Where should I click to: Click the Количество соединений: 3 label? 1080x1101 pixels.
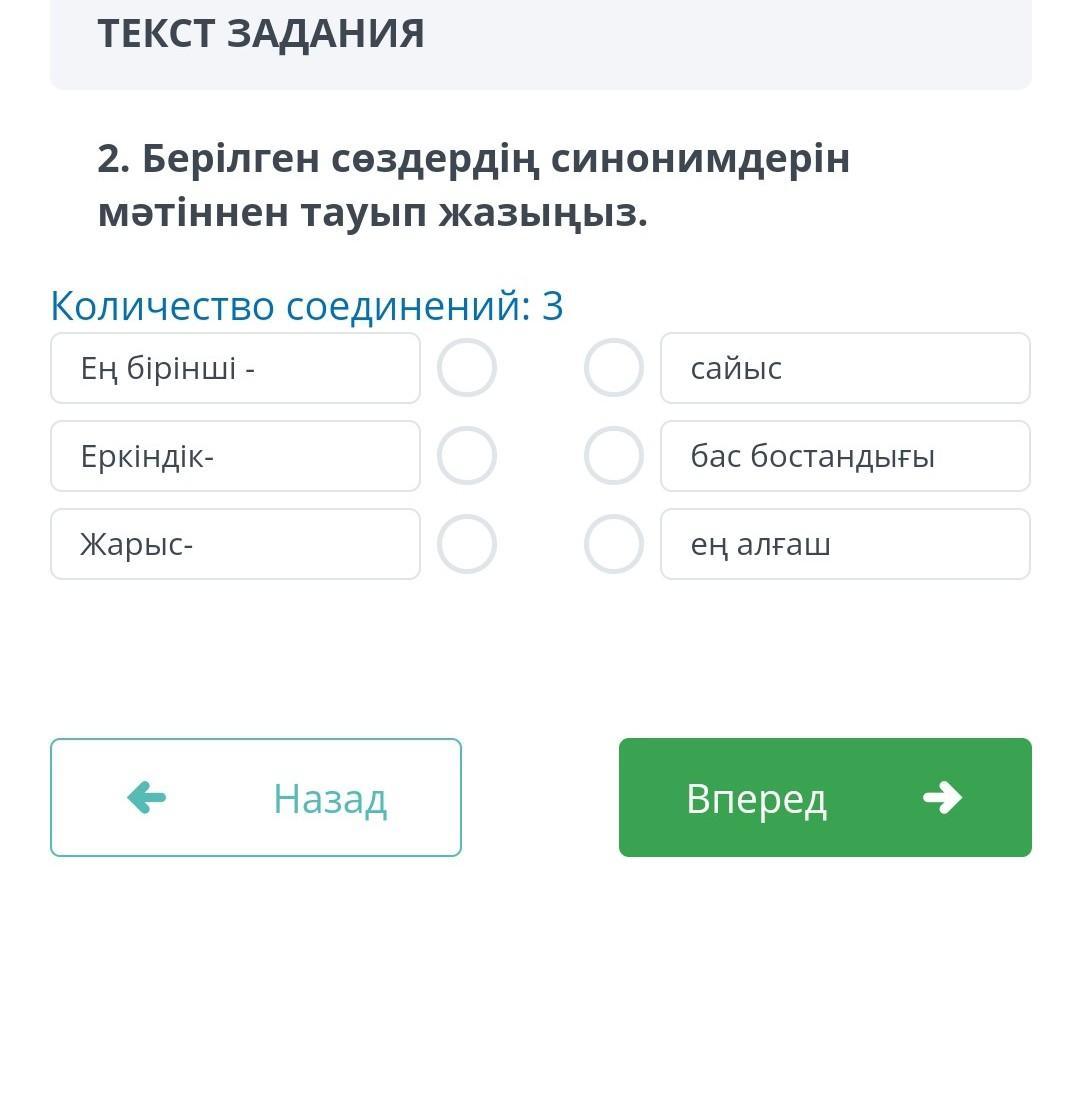tap(307, 306)
